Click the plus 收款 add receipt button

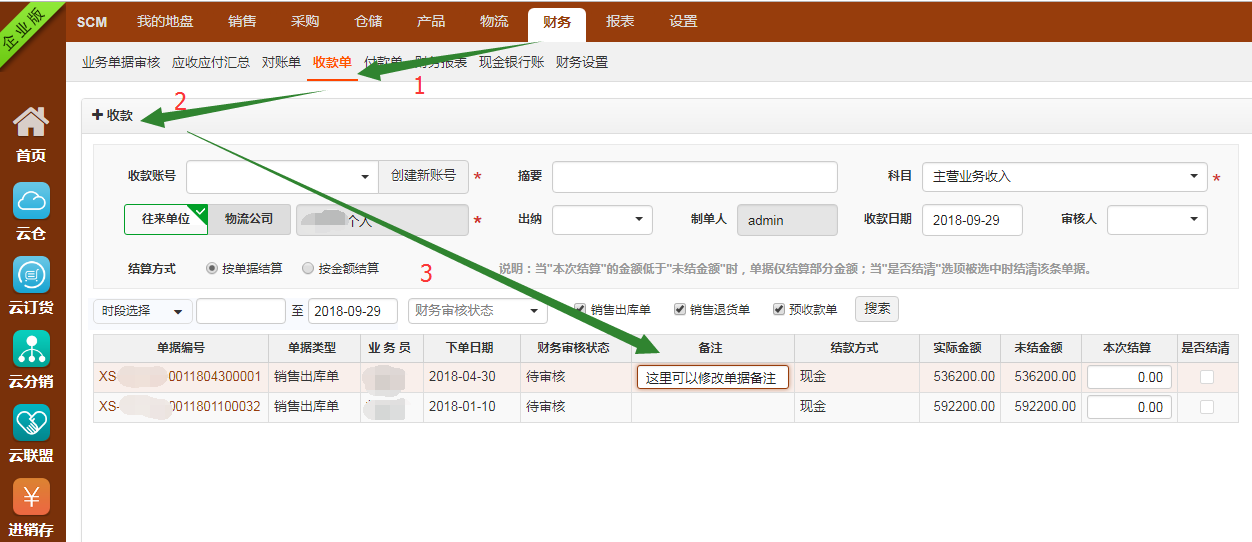113,115
